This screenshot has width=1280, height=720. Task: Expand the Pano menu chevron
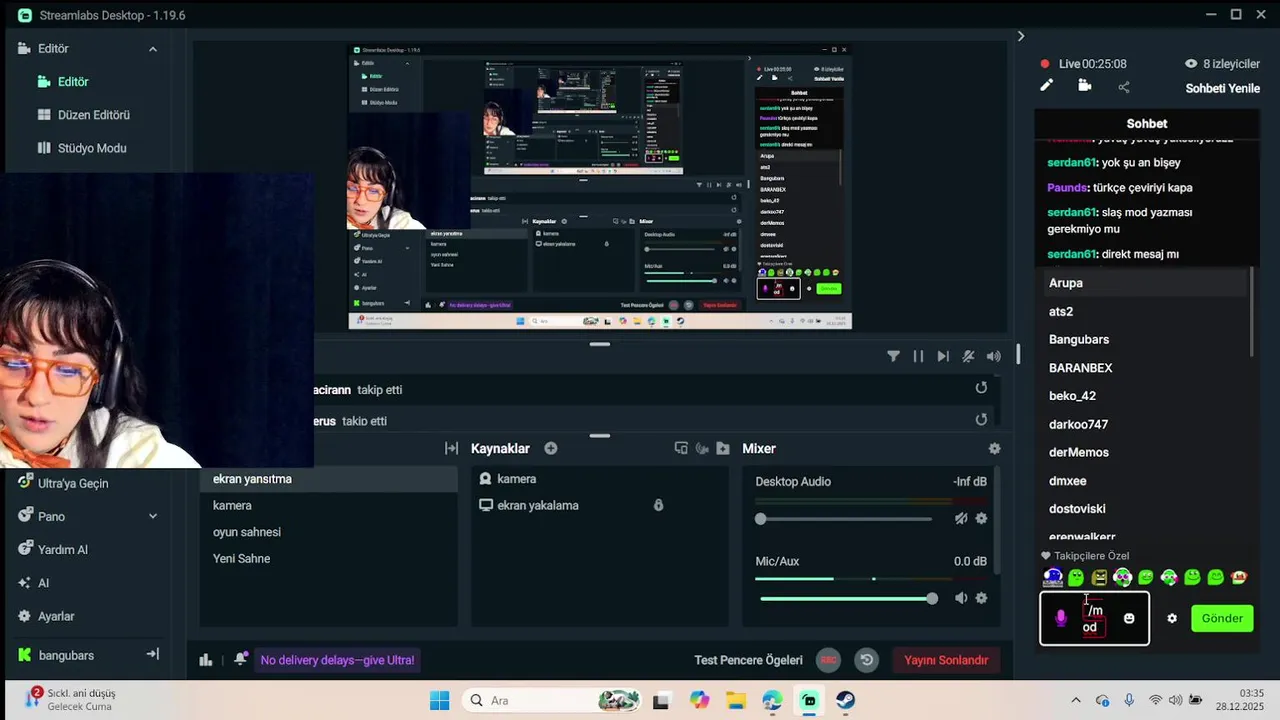point(153,516)
